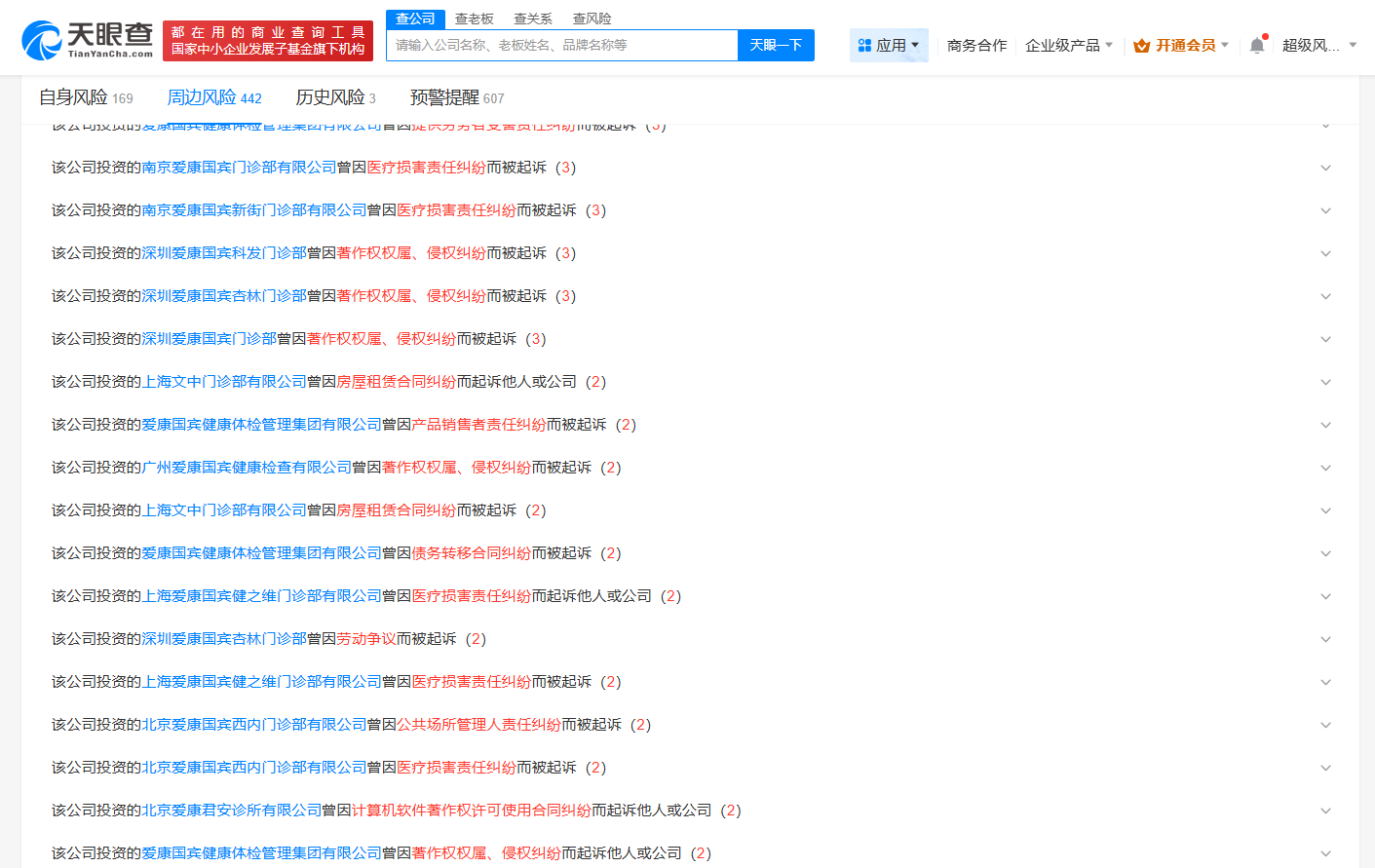The height and width of the screenshot is (868, 1375).
Task: Click the 天眼一下 search button
Action: coord(776,45)
